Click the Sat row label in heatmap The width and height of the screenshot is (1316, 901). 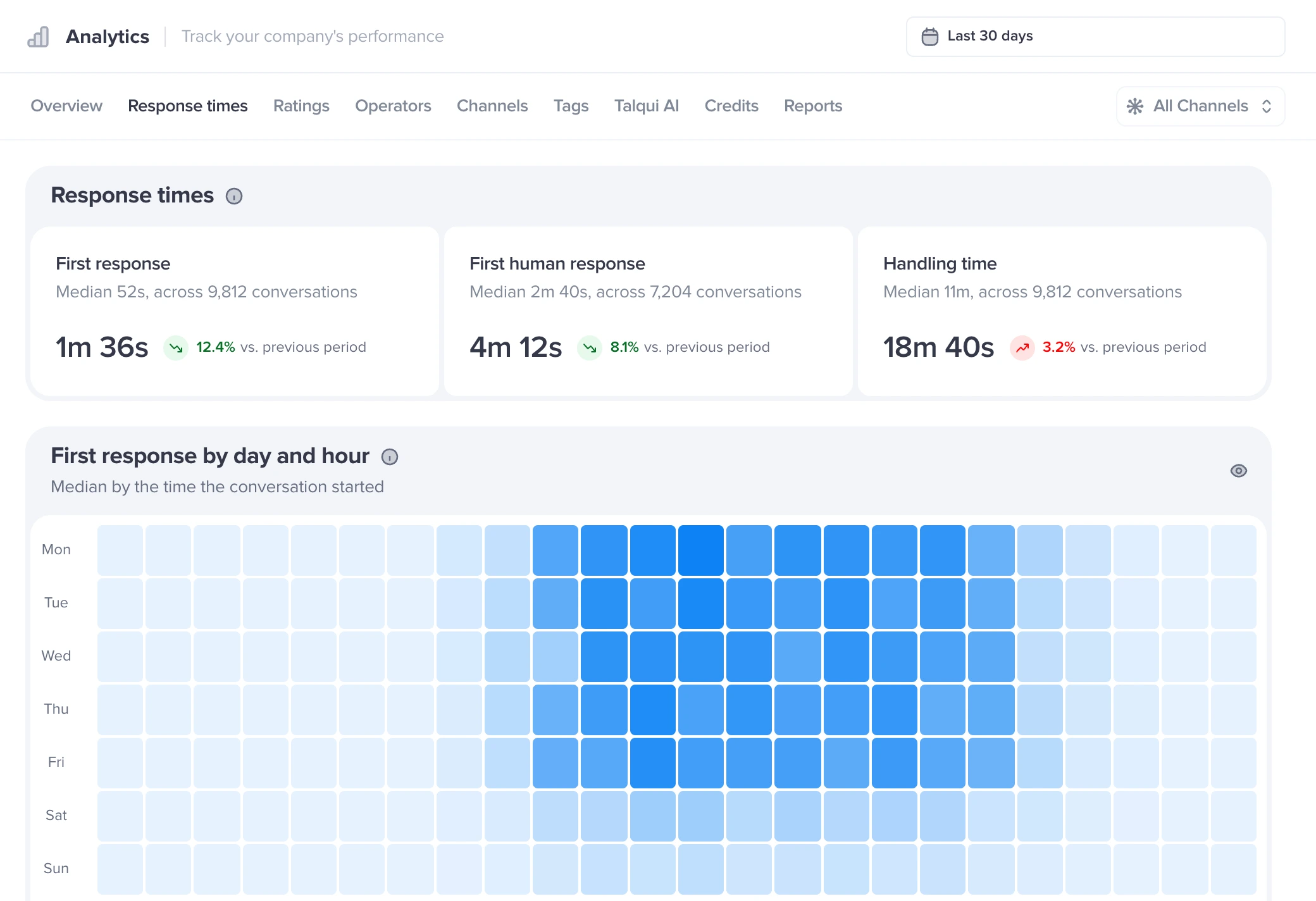(x=56, y=816)
